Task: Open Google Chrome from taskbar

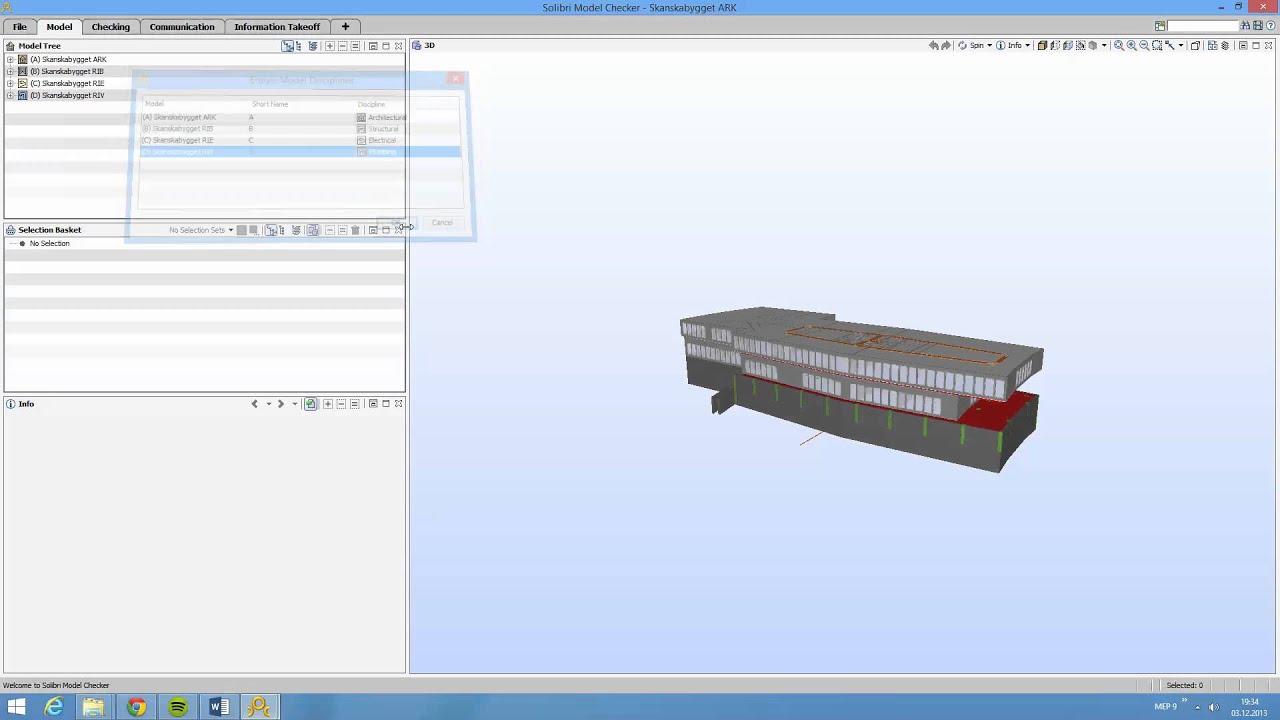Action: click(136, 707)
